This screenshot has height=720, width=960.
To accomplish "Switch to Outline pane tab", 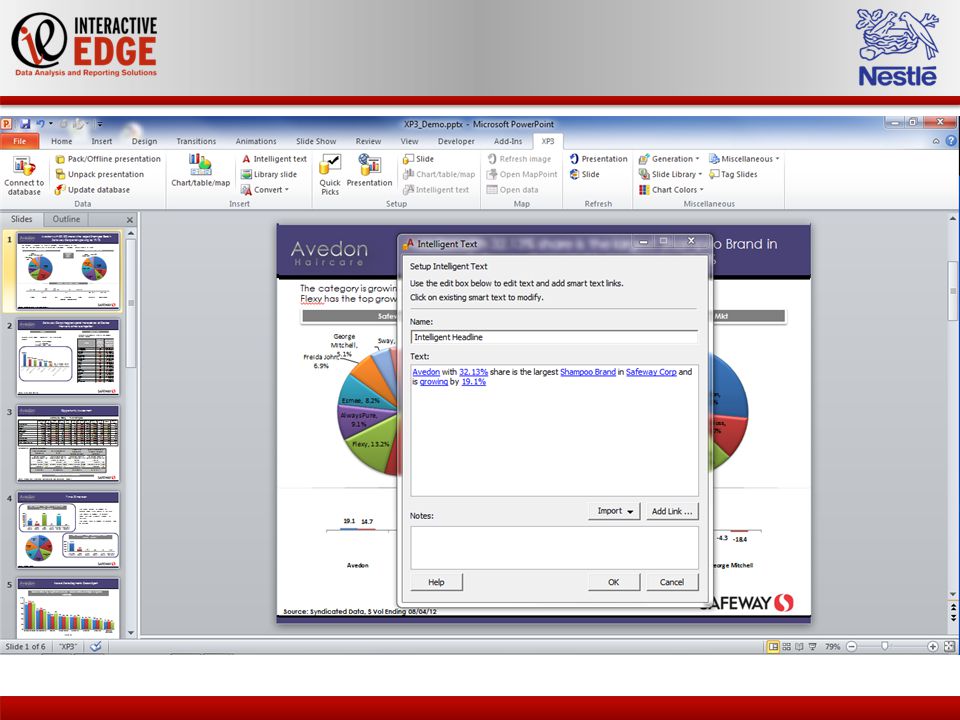I will click(x=66, y=219).
